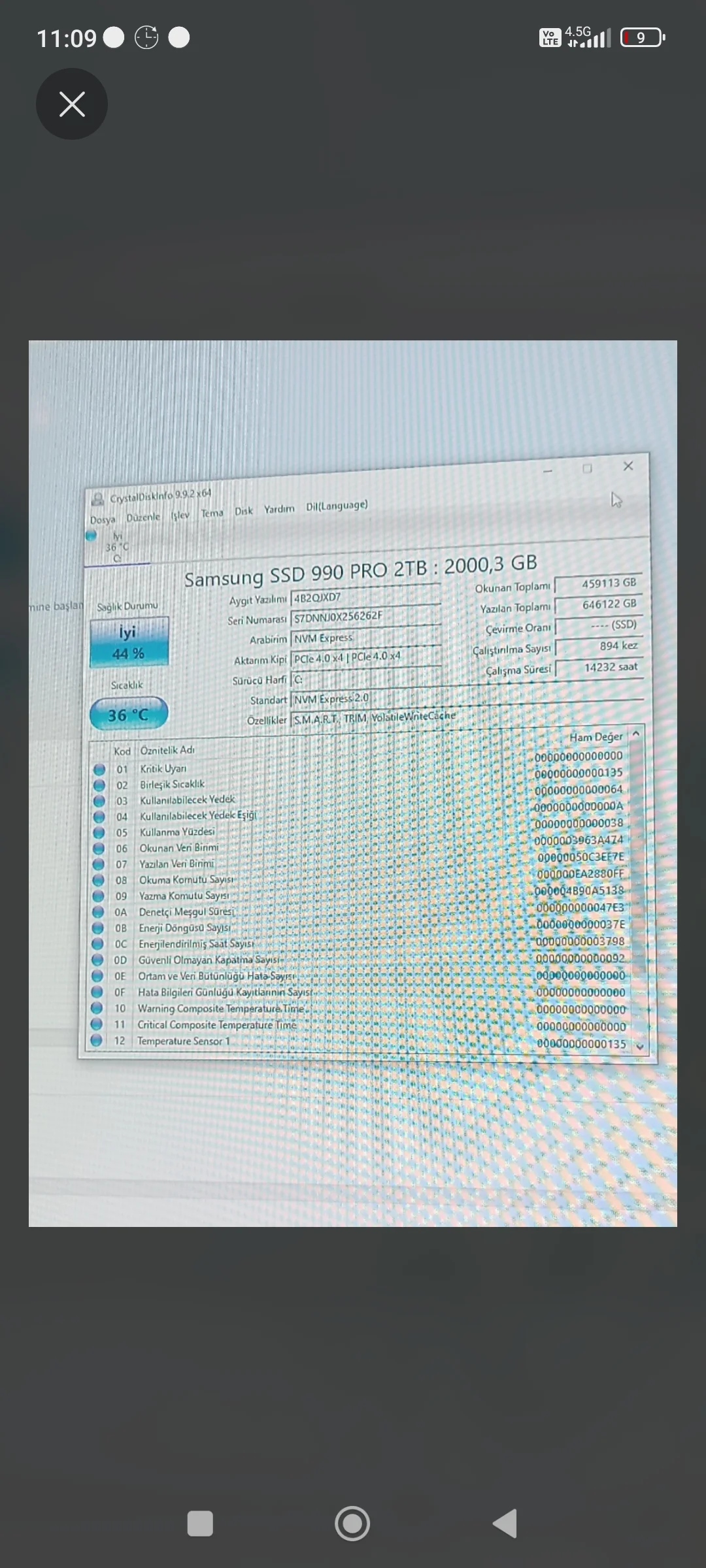Click status icon for Critical Composite Temperature Time
Image resolution: width=706 pixels, height=1568 pixels.
point(96,1024)
